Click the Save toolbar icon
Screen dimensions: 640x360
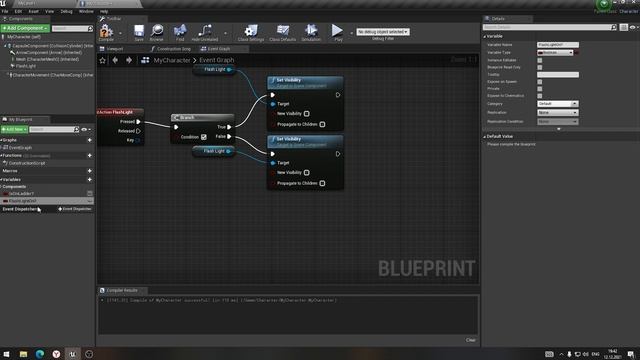coord(139,32)
